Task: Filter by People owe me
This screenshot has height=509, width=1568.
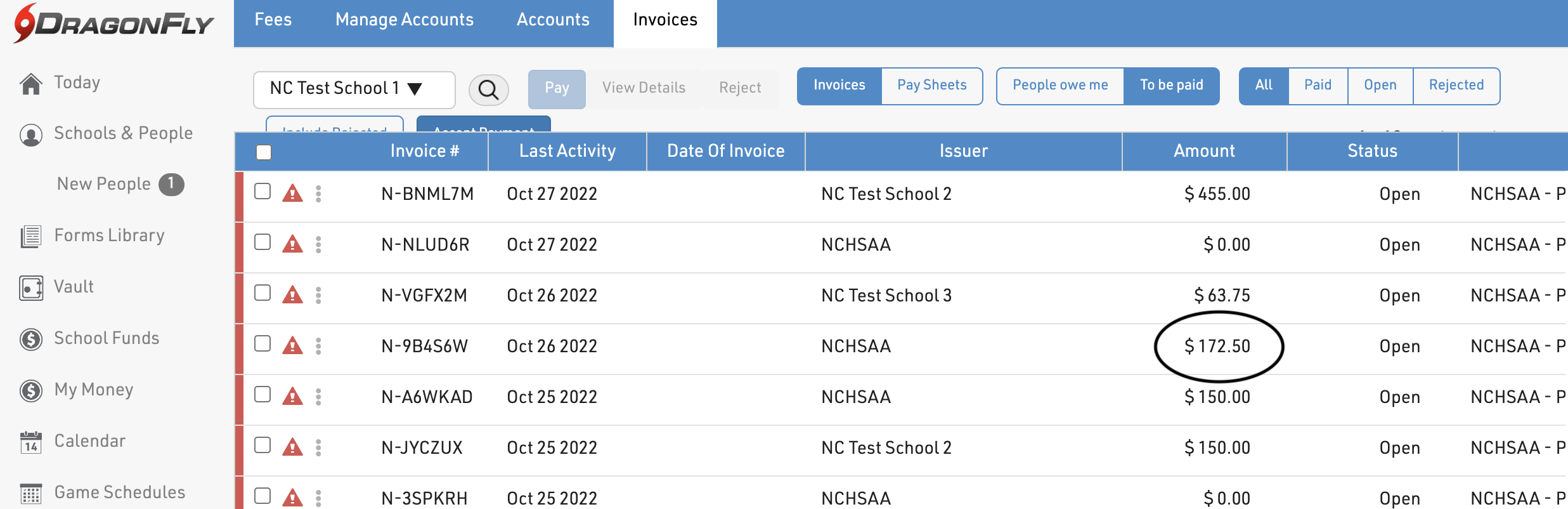Action: pyautogui.click(x=1060, y=86)
